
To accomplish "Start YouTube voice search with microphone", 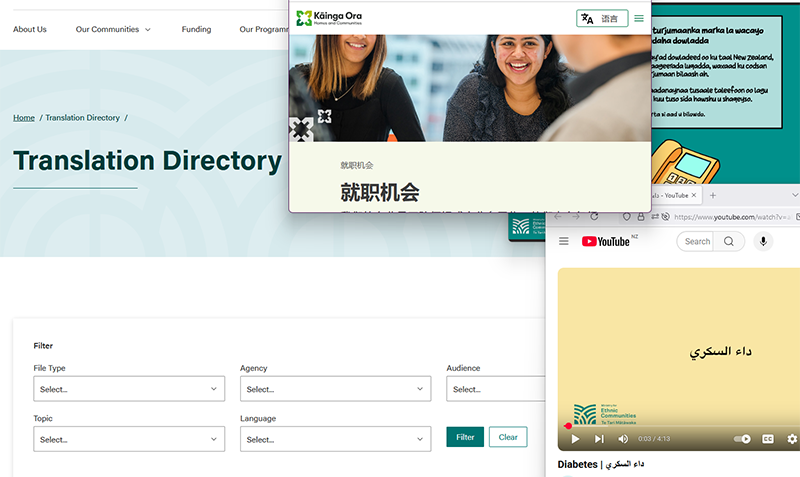I will (x=763, y=241).
